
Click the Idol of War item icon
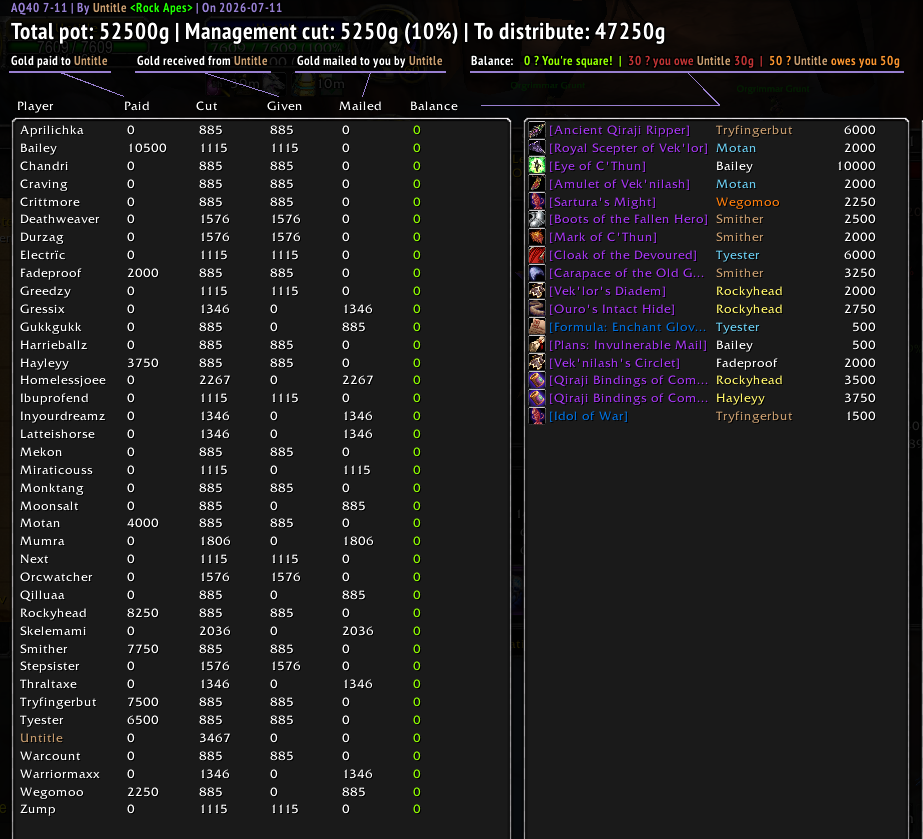(x=536, y=416)
